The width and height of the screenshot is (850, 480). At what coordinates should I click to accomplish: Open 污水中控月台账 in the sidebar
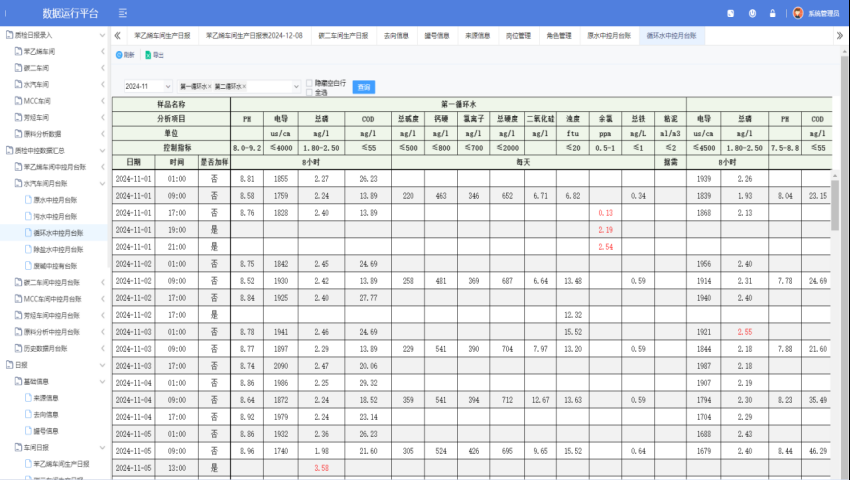pos(54,216)
